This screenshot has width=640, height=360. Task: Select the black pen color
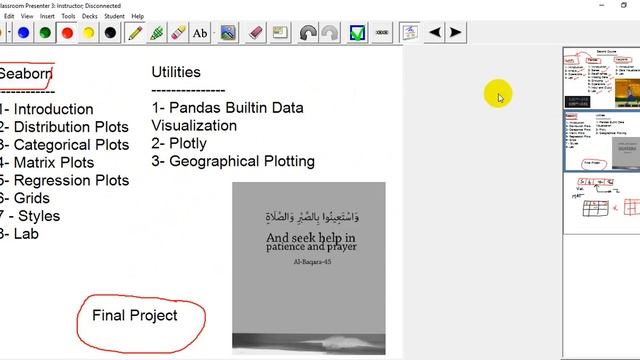tap(110, 33)
